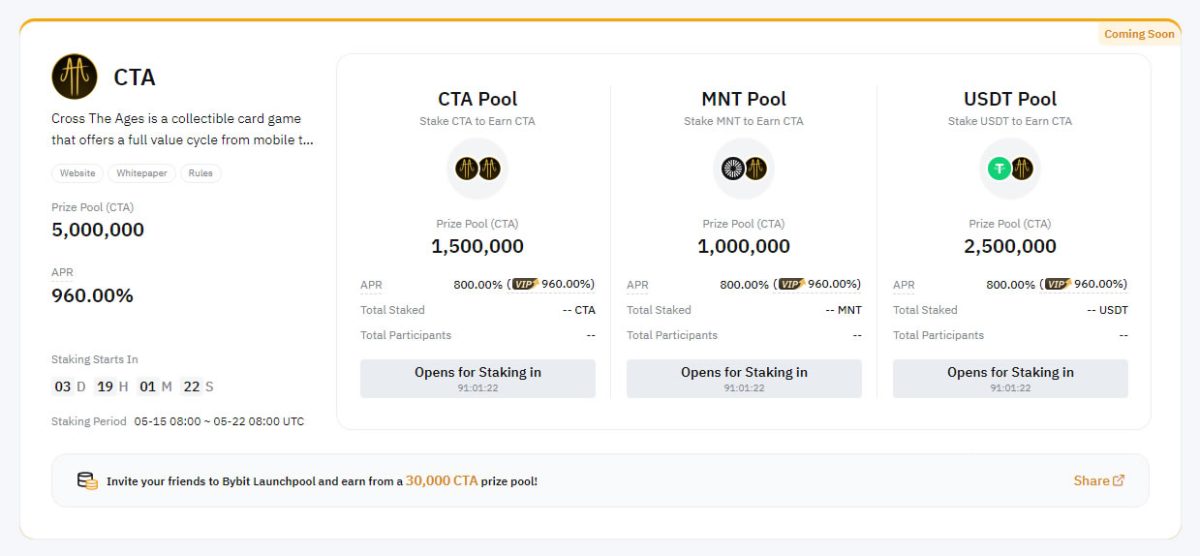The width and height of the screenshot is (1200, 556).
Task: Click the 1,000,000 prize pool value
Action: [x=744, y=246]
